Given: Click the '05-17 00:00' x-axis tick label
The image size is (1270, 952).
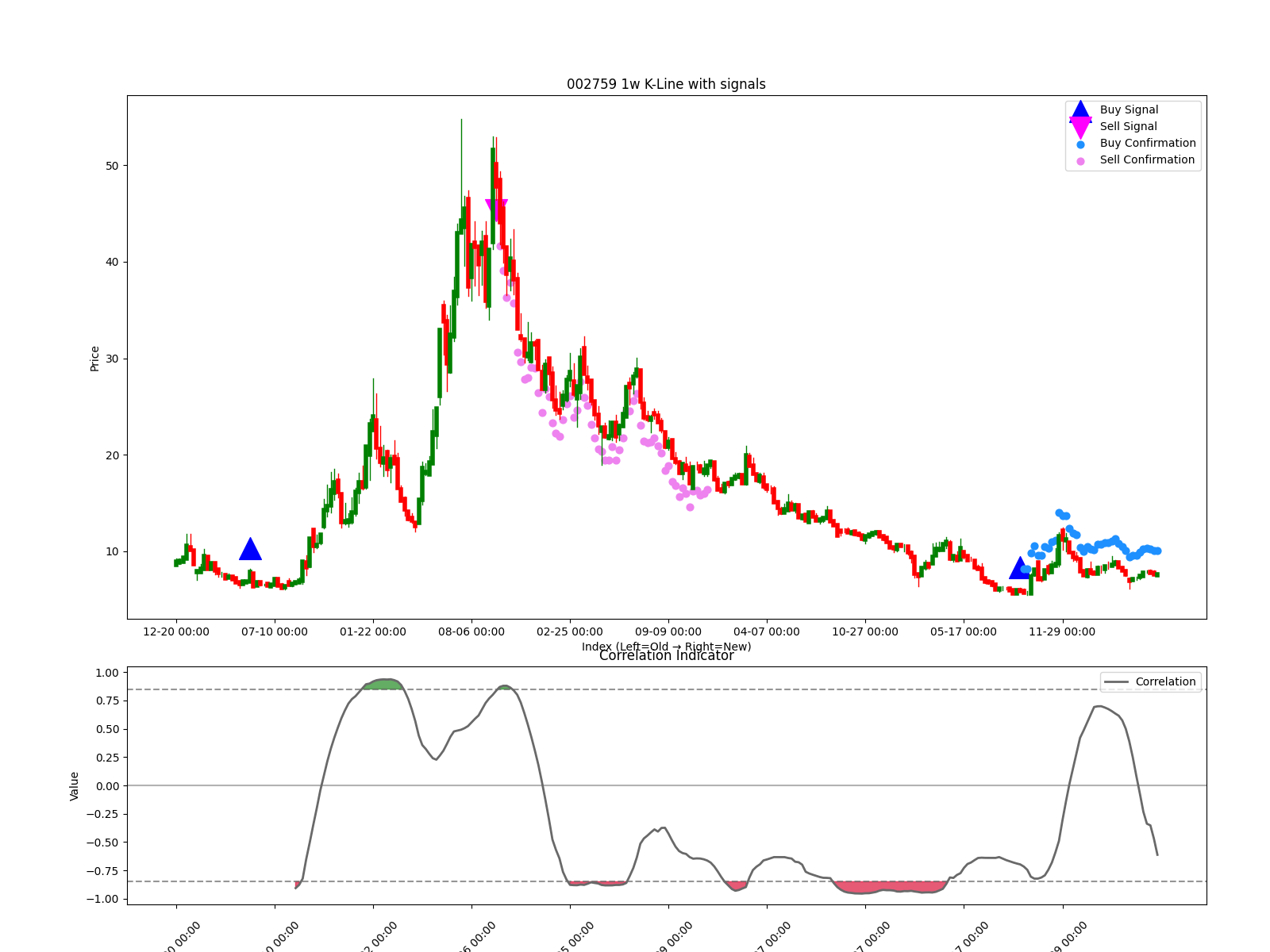Looking at the screenshot, I should (x=964, y=631).
